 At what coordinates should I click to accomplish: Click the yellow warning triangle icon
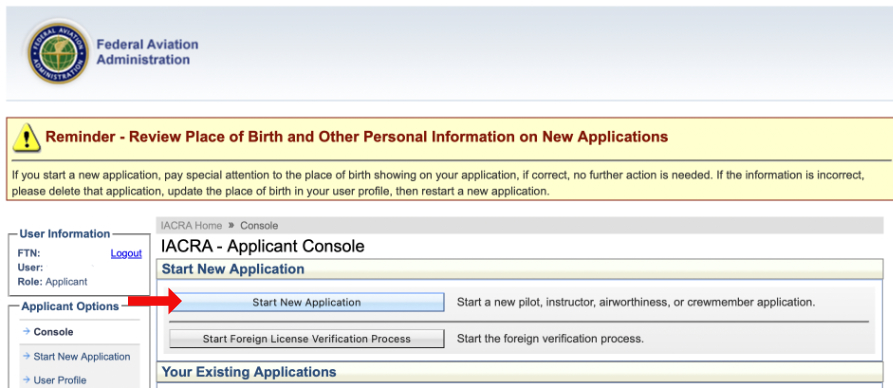[x=26, y=137]
